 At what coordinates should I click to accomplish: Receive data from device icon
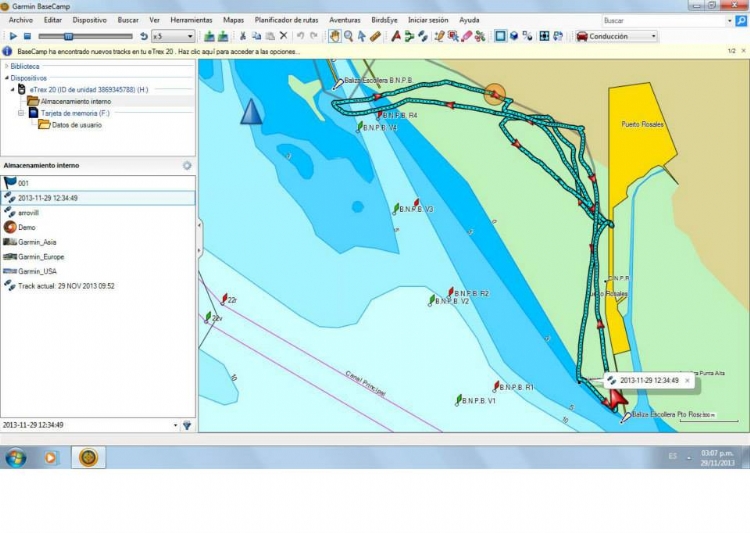223,36
